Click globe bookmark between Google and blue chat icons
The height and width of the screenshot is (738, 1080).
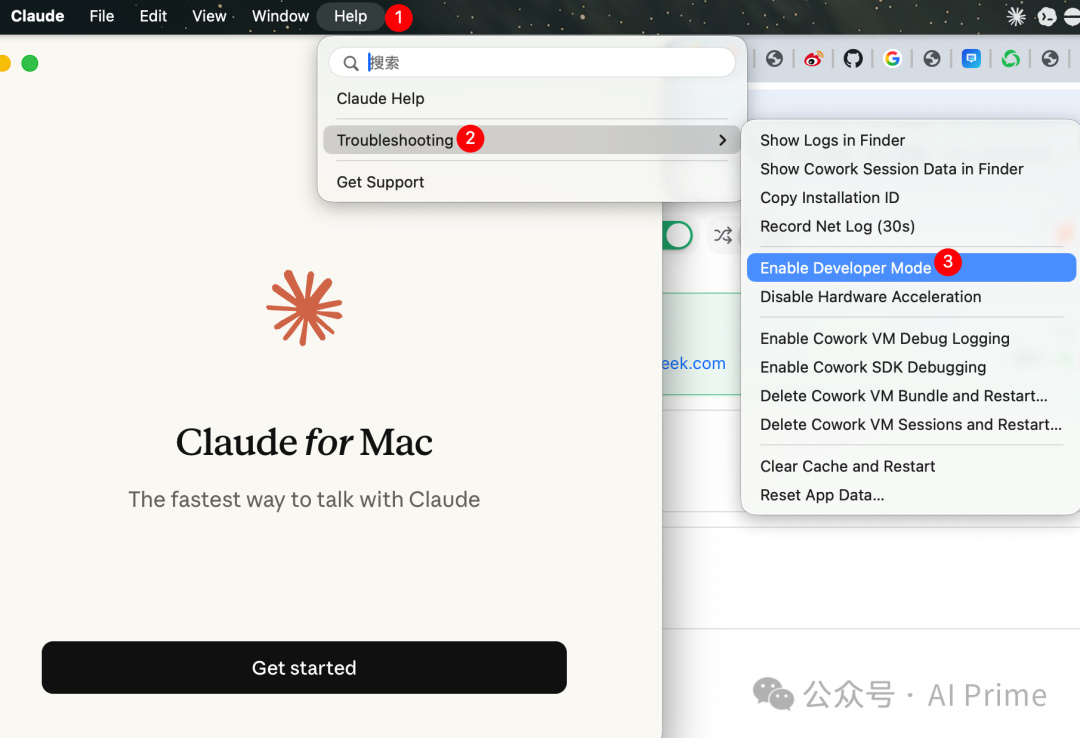[x=932, y=59]
